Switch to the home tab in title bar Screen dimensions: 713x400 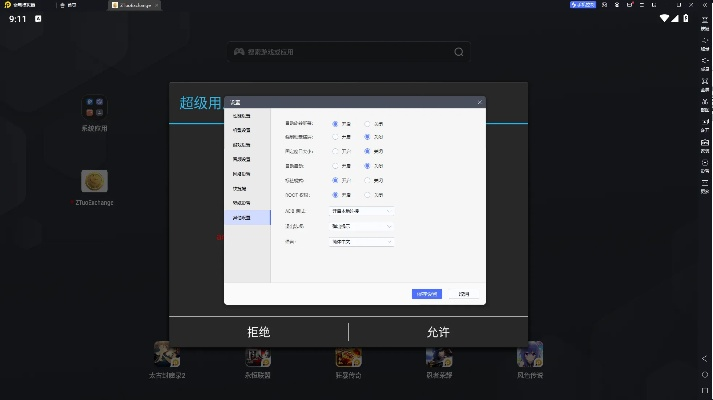click(x=68, y=5)
